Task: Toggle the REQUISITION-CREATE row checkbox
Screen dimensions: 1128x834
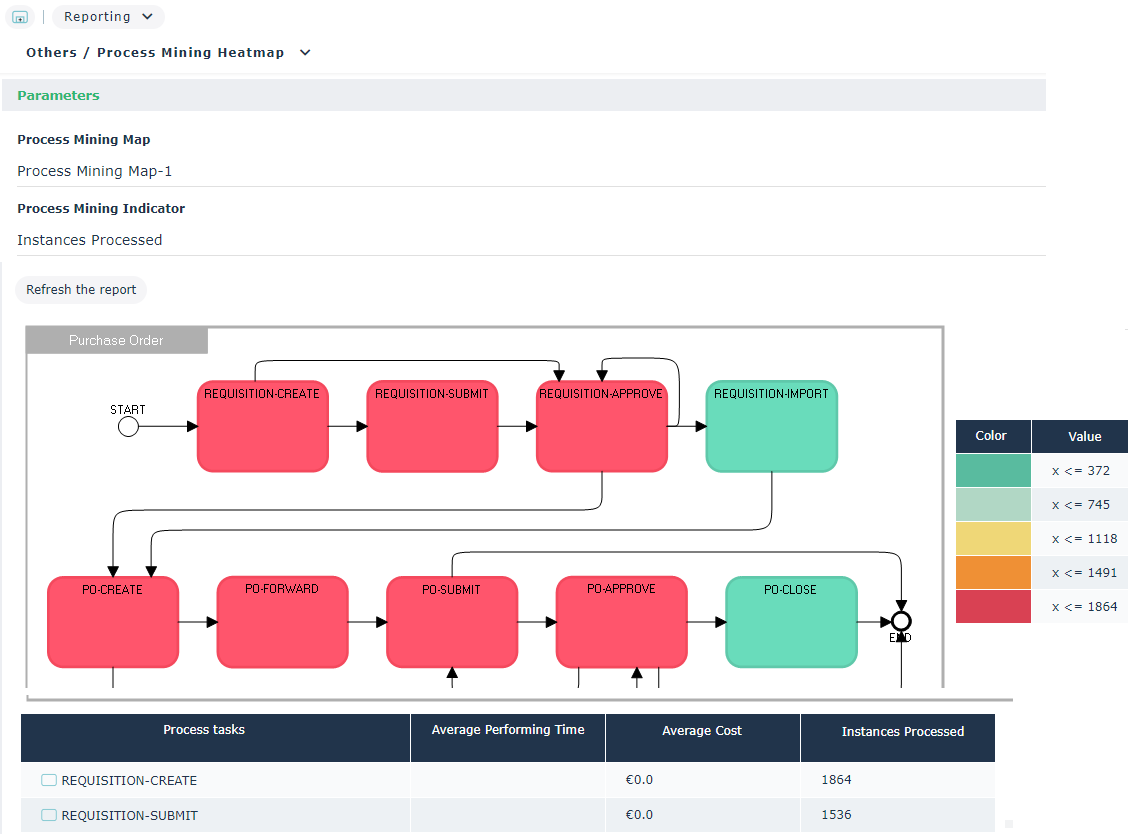Action: tap(49, 780)
